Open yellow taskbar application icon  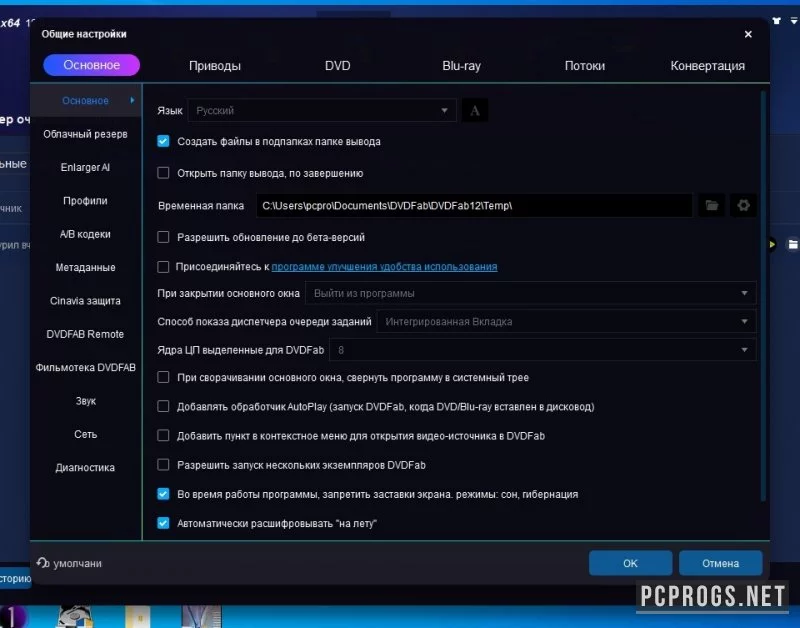138,617
